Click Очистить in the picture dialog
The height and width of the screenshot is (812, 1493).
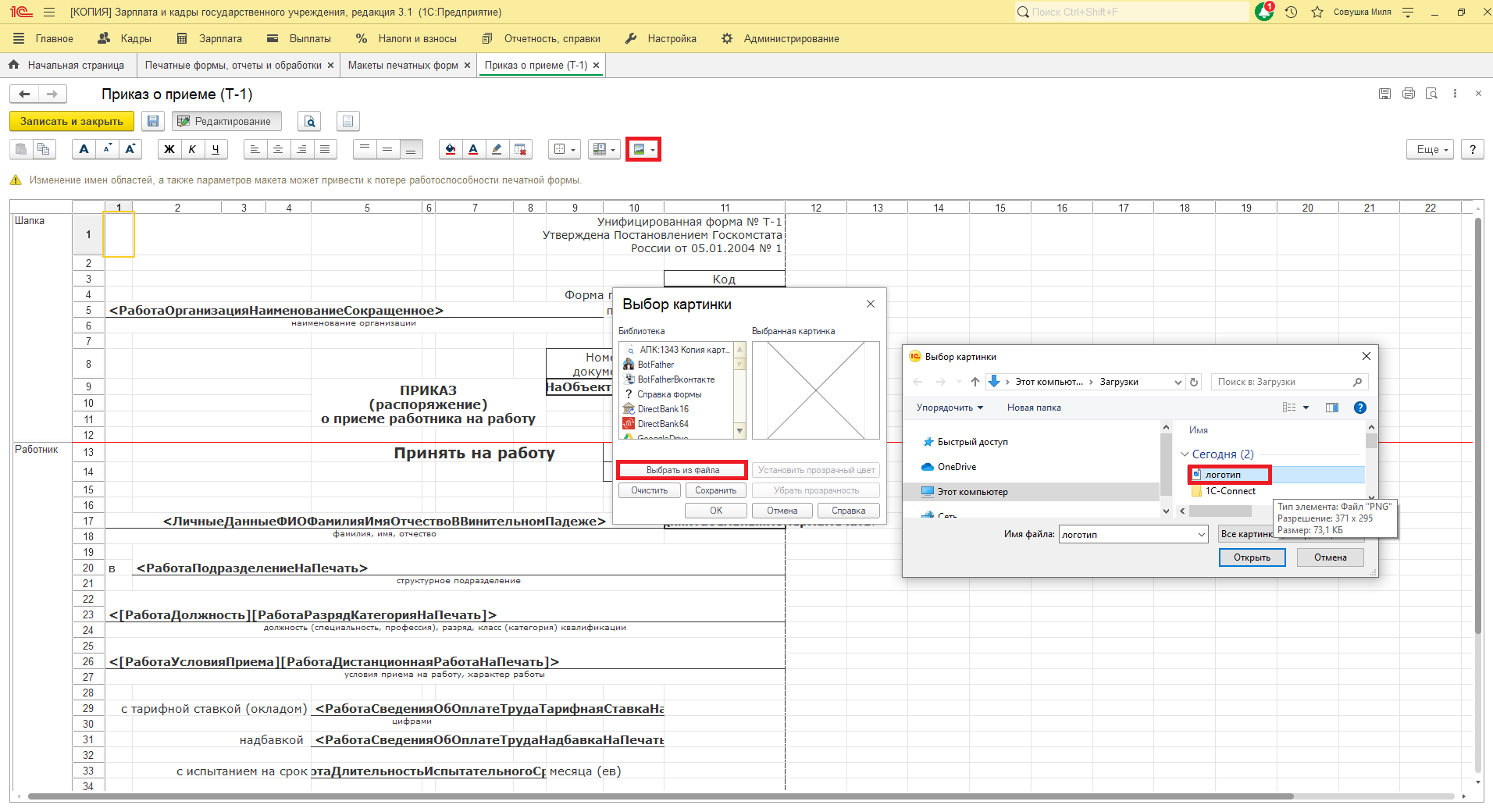click(650, 490)
